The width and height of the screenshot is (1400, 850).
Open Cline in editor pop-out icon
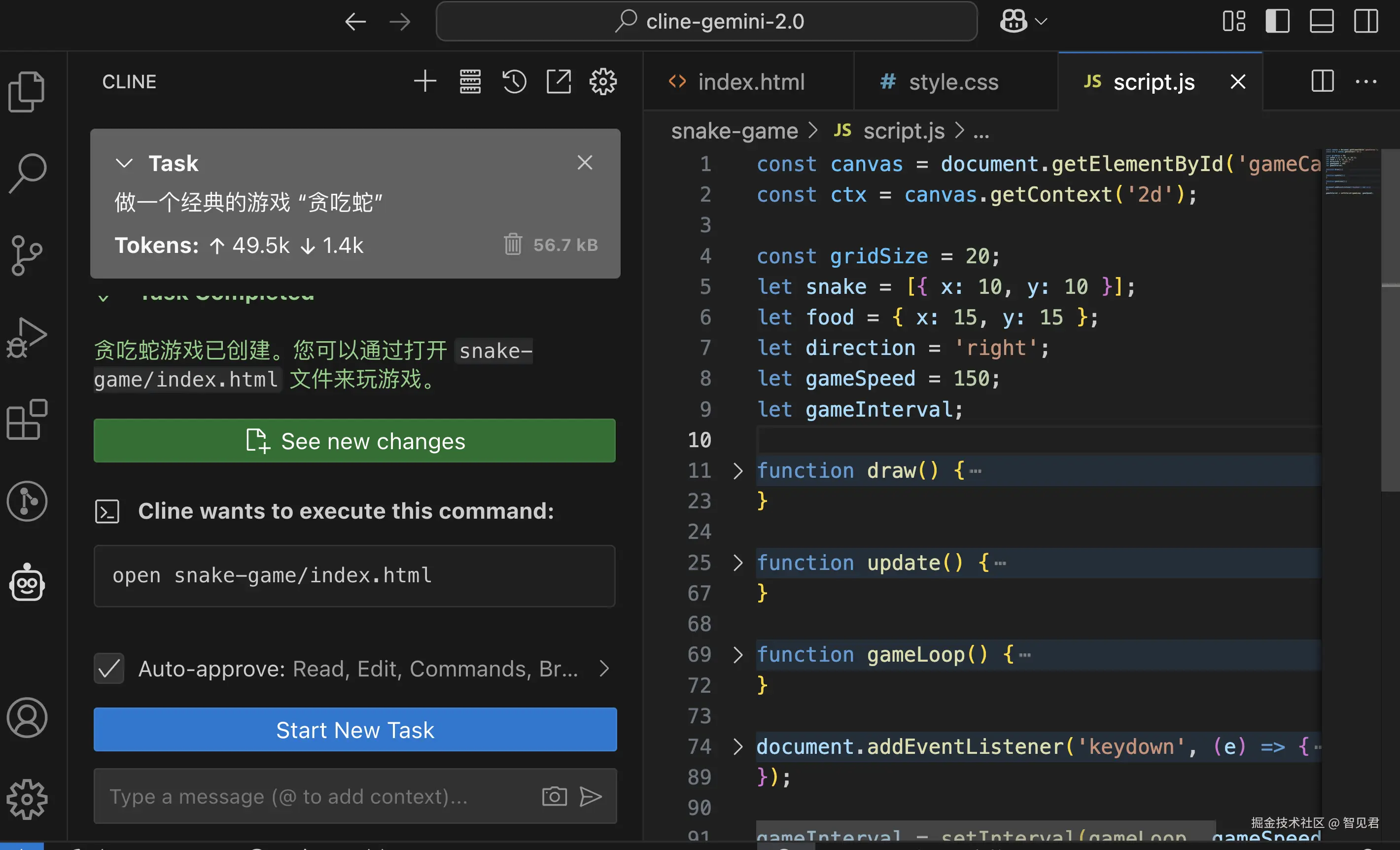point(558,82)
